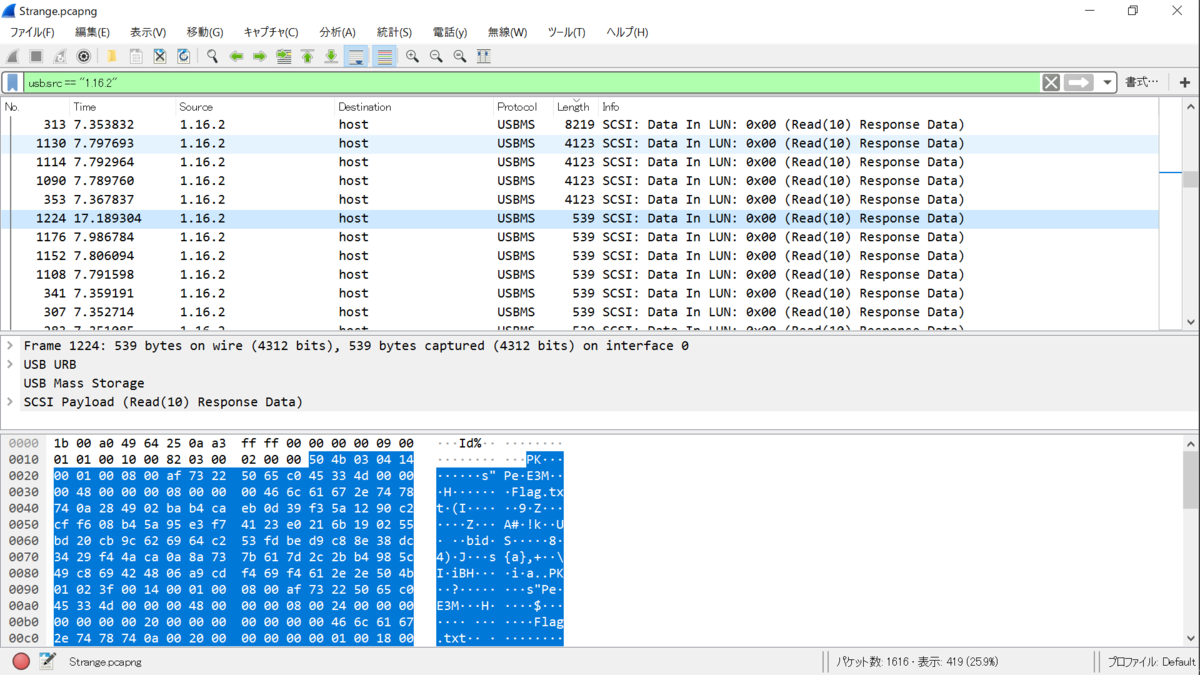Viewport: 1200px width, 675px height.
Task: Open a capture file via folder icon
Action: [x=112, y=57]
